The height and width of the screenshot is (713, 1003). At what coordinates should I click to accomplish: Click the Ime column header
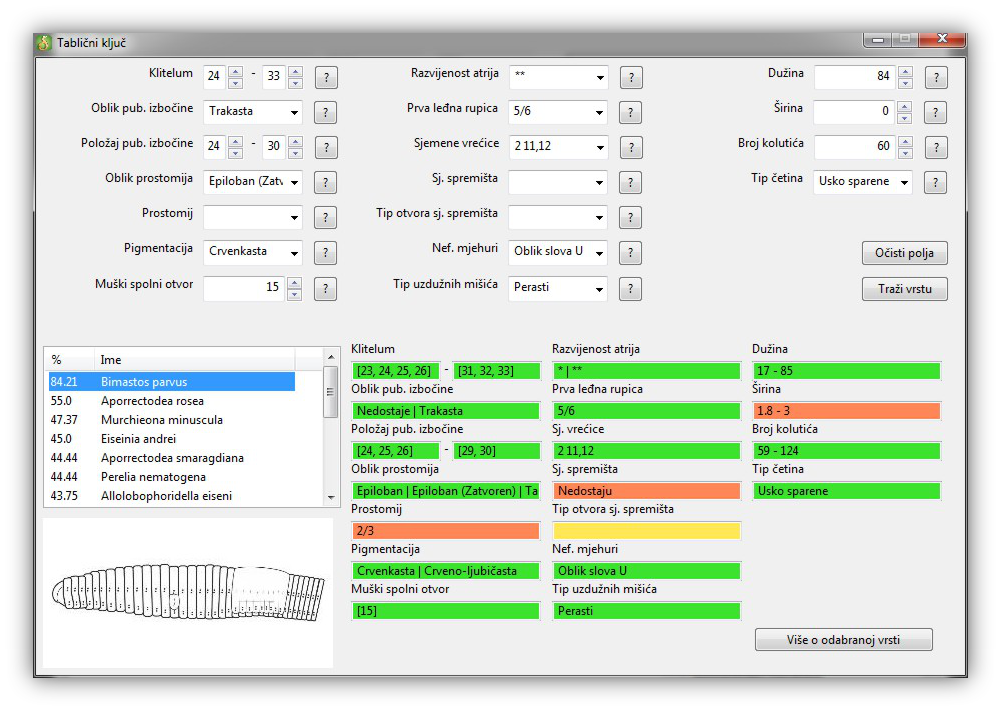pos(195,360)
